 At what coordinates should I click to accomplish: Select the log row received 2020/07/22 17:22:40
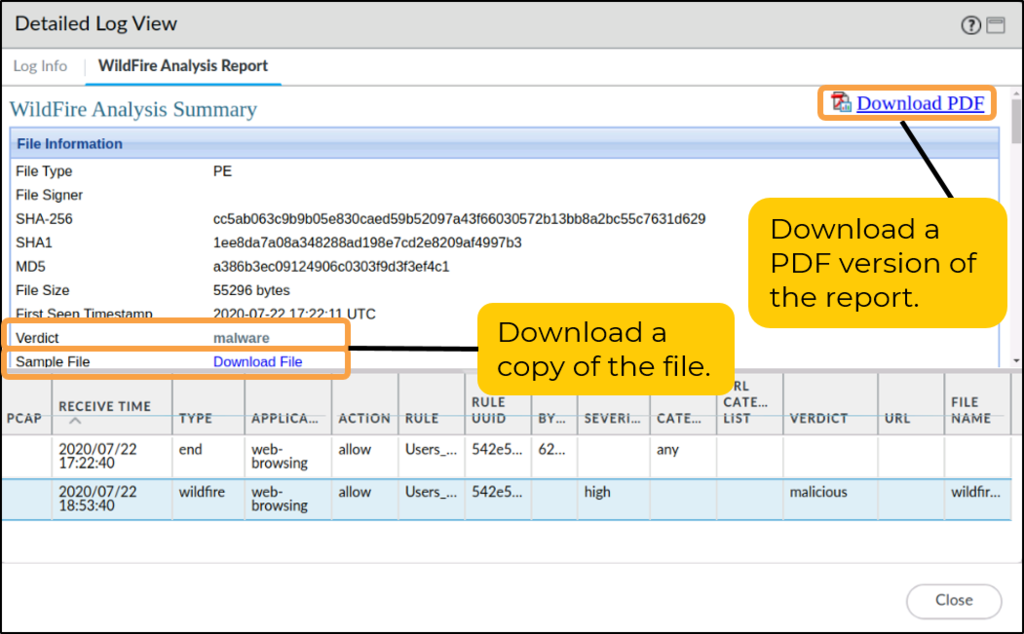(506, 456)
